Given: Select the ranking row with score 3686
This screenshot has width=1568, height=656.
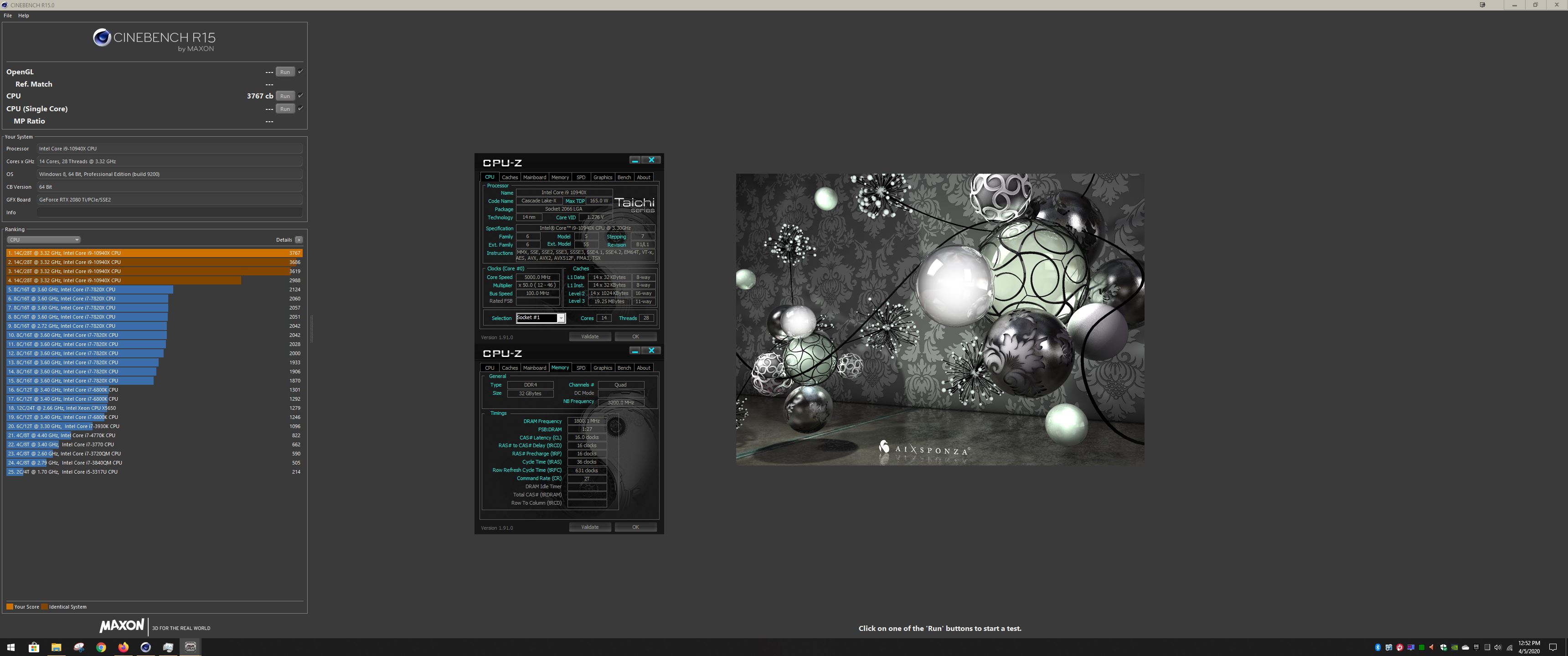Looking at the screenshot, I should [x=154, y=262].
